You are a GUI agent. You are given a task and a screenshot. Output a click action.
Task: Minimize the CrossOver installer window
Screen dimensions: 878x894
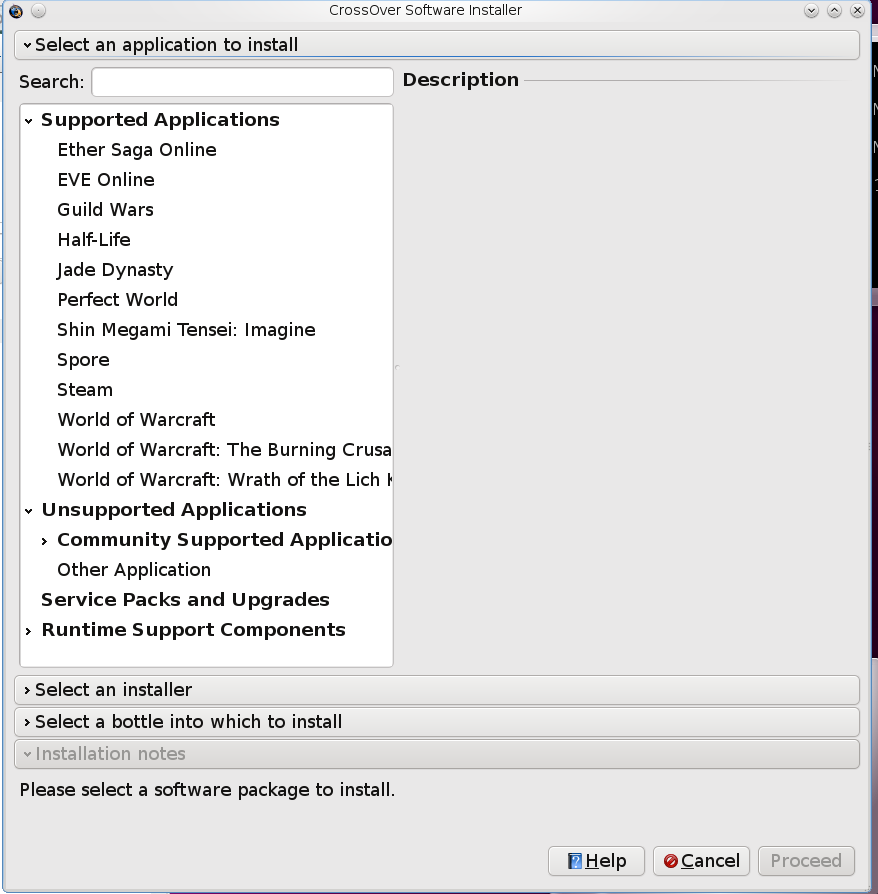[811, 10]
